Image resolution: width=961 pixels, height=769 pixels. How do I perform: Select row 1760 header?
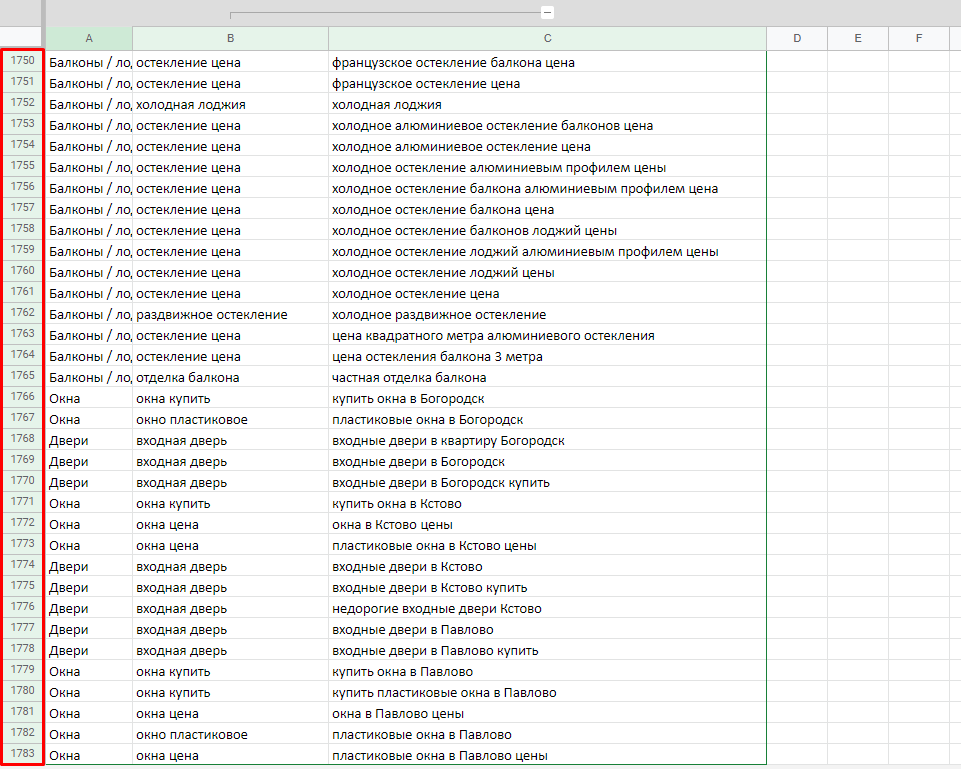point(23,270)
